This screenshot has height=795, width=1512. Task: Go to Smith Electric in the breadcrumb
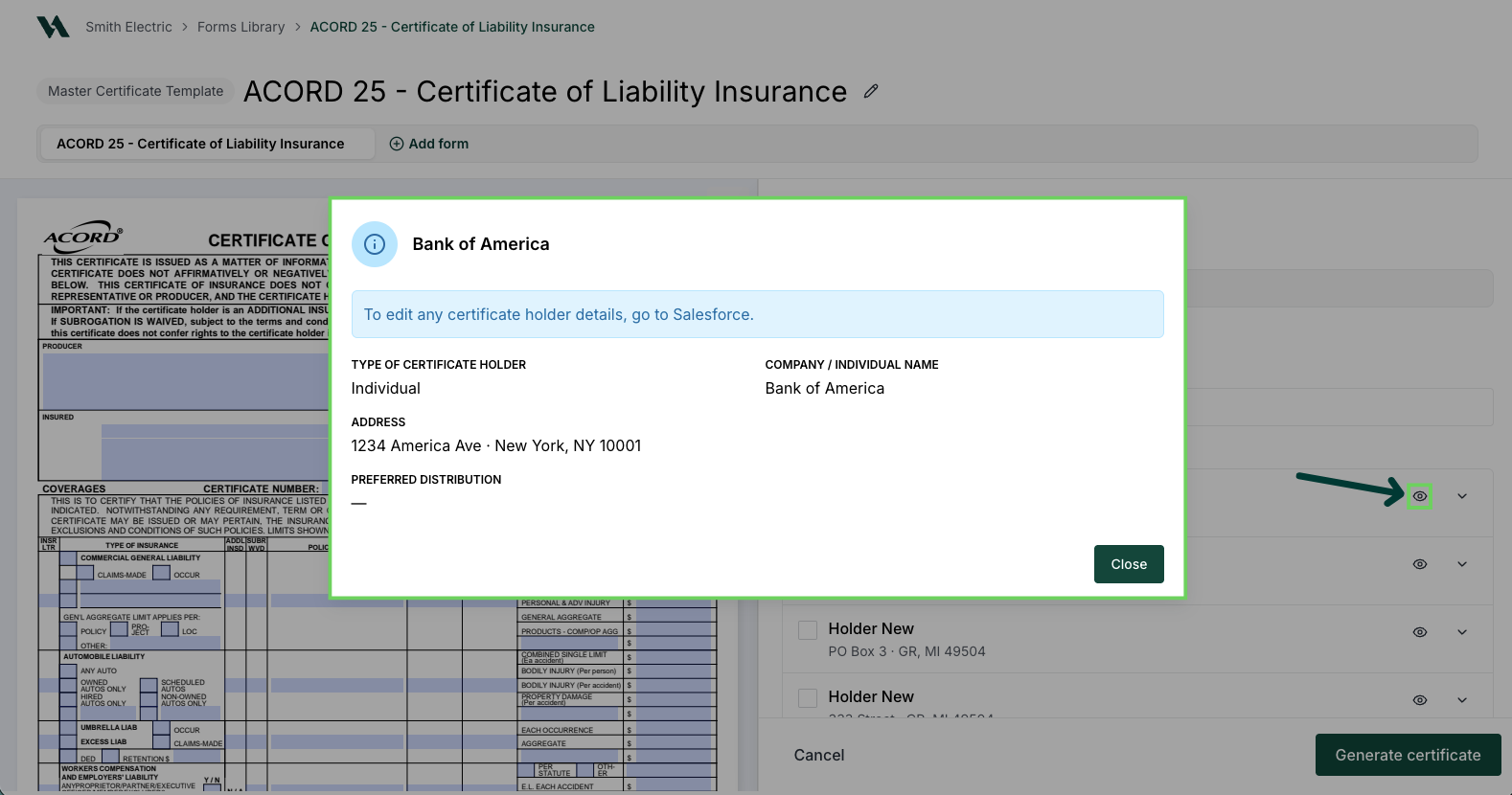click(x=128, y=27)
